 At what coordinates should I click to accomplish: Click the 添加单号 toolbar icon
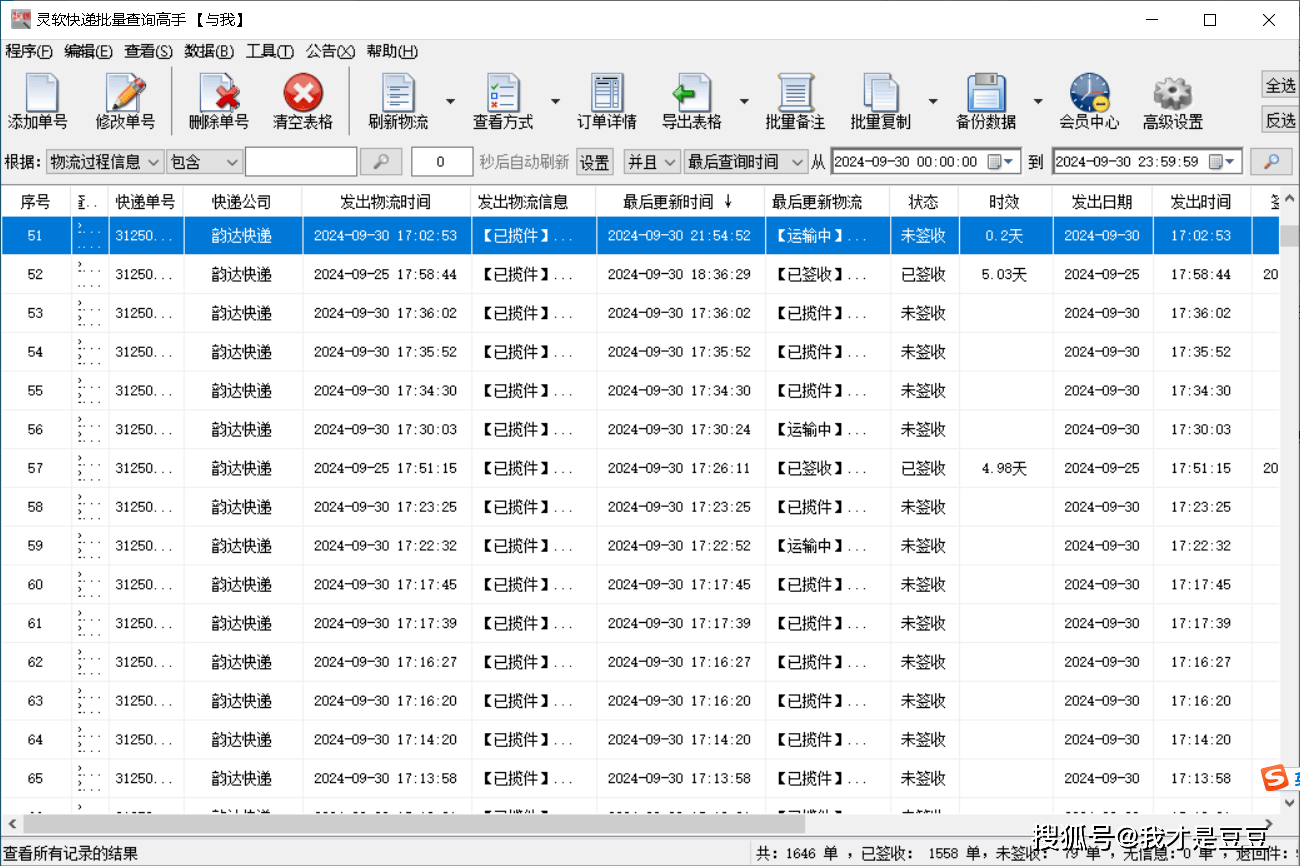[38, 102]
